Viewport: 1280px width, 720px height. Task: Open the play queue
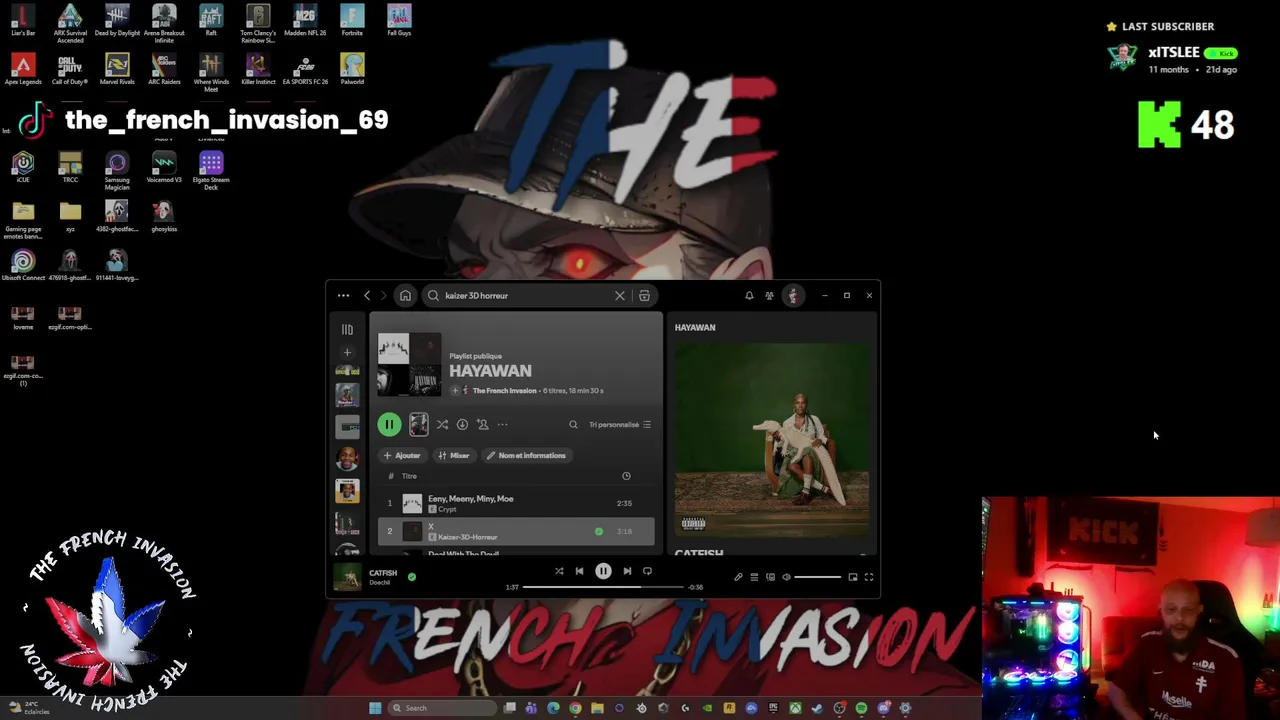[754, 577]
